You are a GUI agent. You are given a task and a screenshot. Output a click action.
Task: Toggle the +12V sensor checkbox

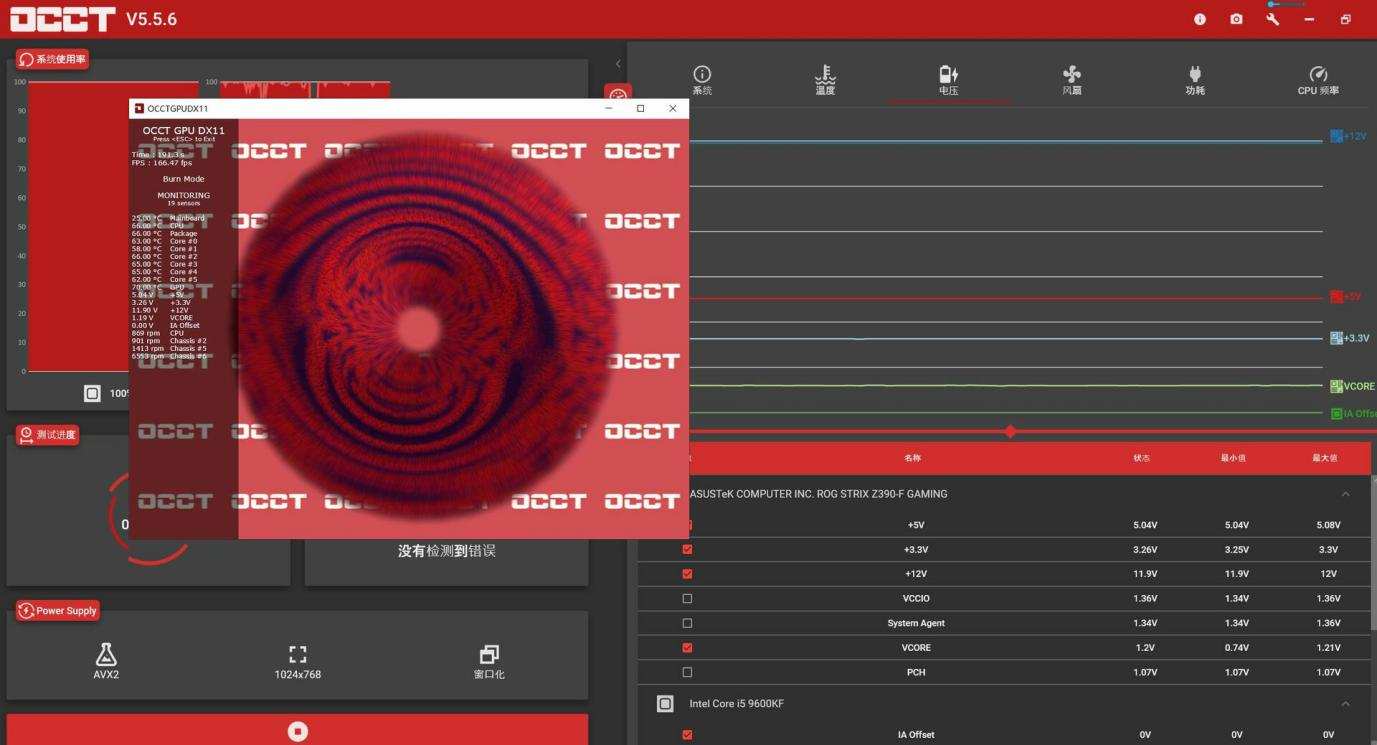point(687,574)
